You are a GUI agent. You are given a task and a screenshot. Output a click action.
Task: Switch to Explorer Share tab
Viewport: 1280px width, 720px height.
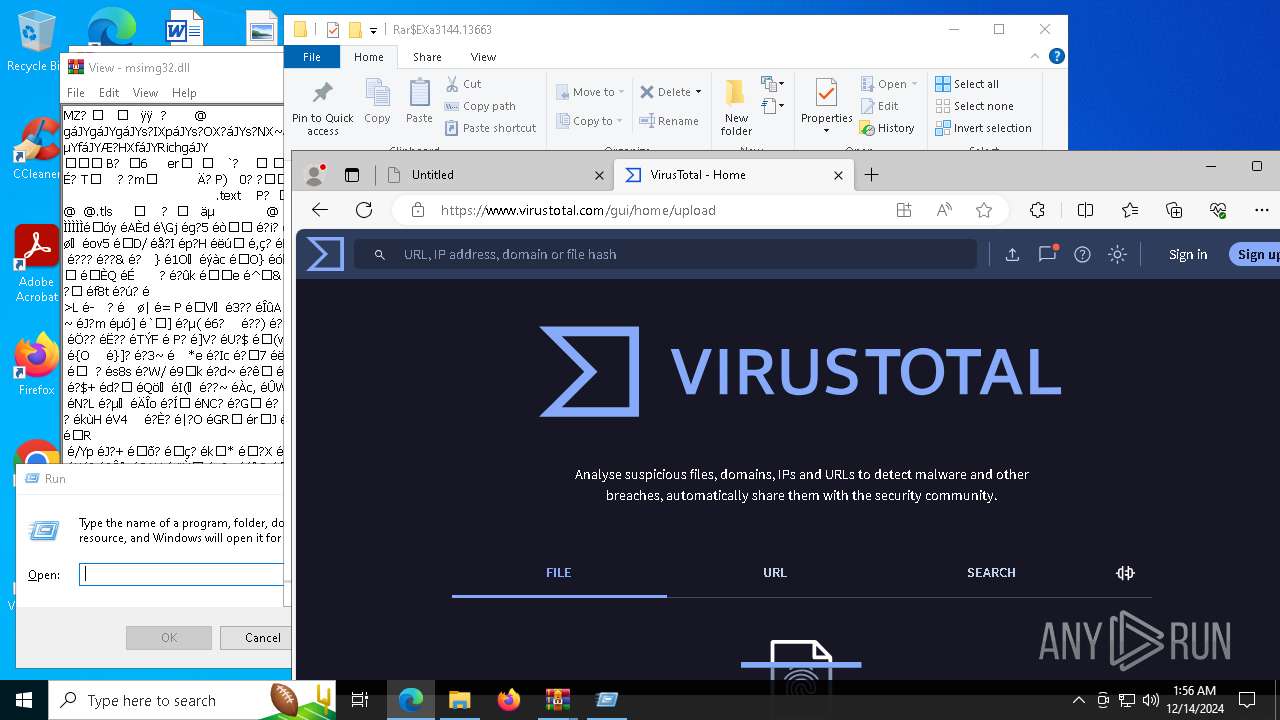(x=427, y=57)
